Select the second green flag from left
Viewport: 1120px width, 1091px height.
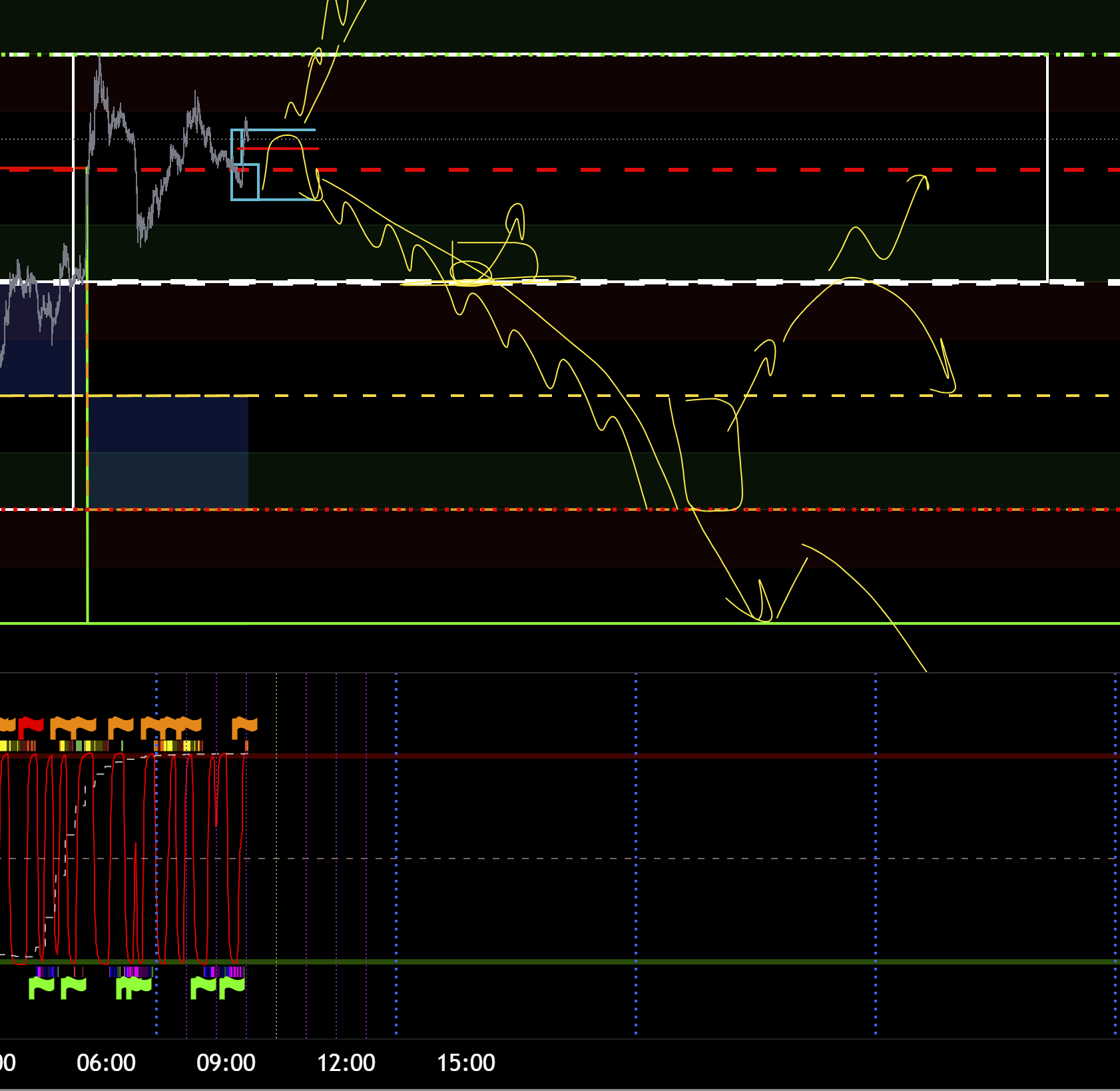[73, 986]
